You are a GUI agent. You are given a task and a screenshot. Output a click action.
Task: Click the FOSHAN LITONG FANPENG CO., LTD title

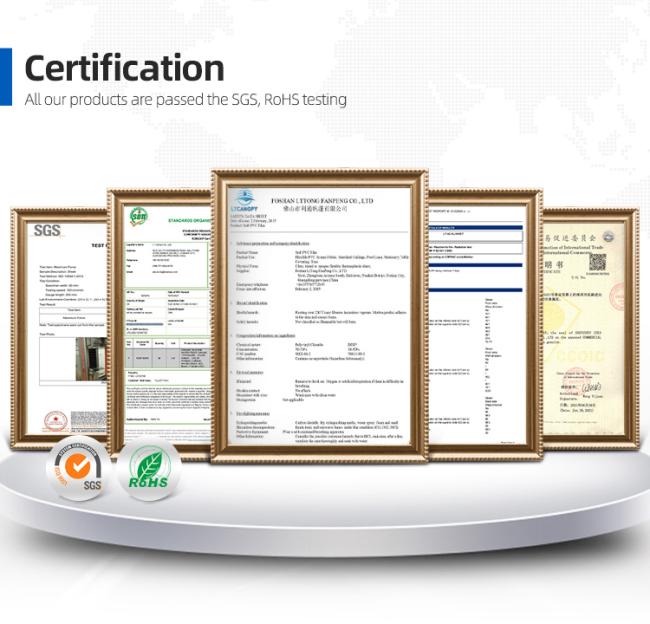[x=322, y=201]
